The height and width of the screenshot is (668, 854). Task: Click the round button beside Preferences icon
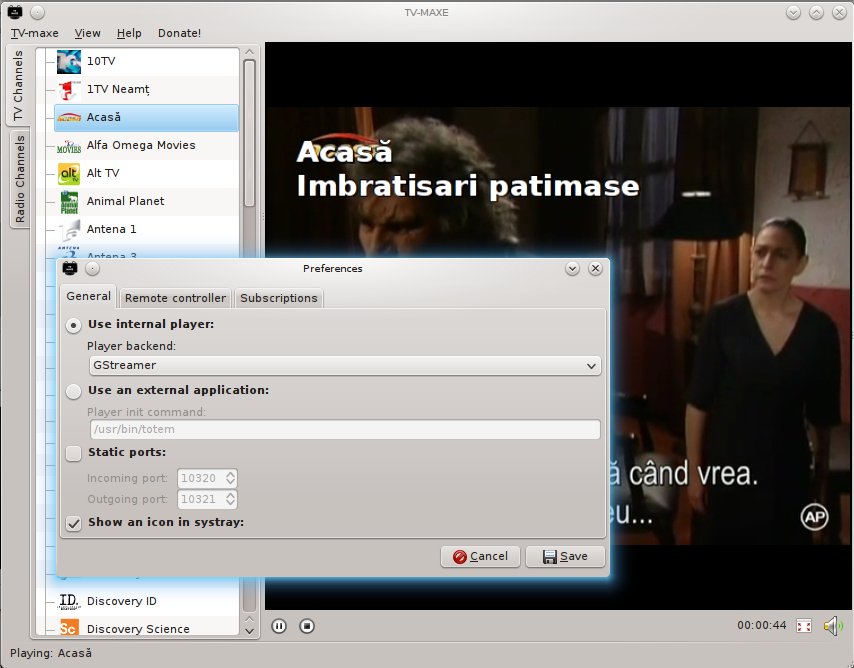point(93,269)
